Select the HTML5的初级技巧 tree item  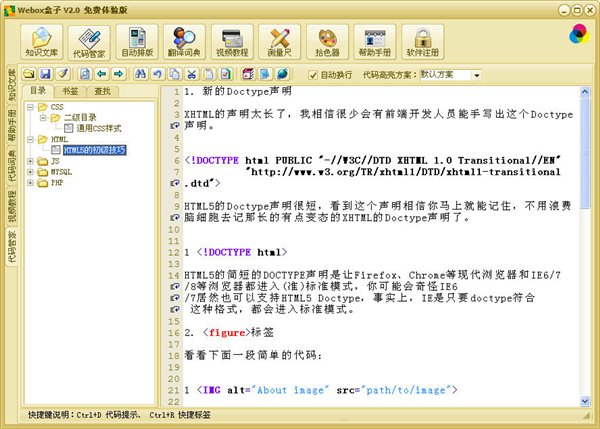[95, 150]
